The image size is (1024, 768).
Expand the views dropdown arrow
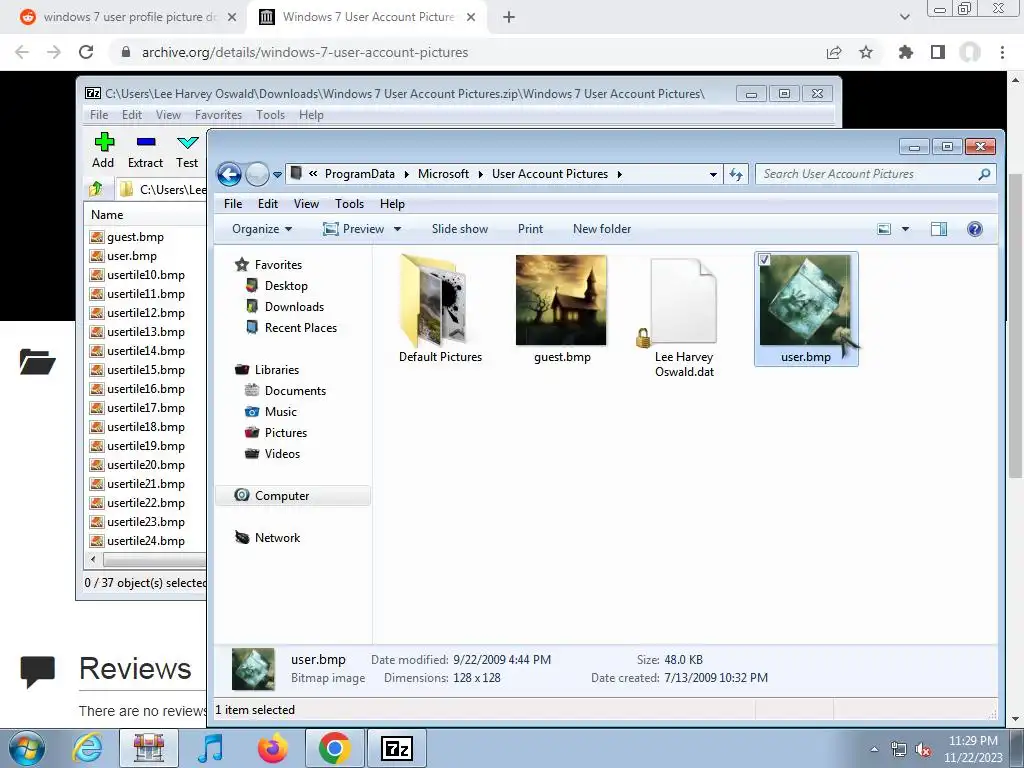click(x=905, y=229)
